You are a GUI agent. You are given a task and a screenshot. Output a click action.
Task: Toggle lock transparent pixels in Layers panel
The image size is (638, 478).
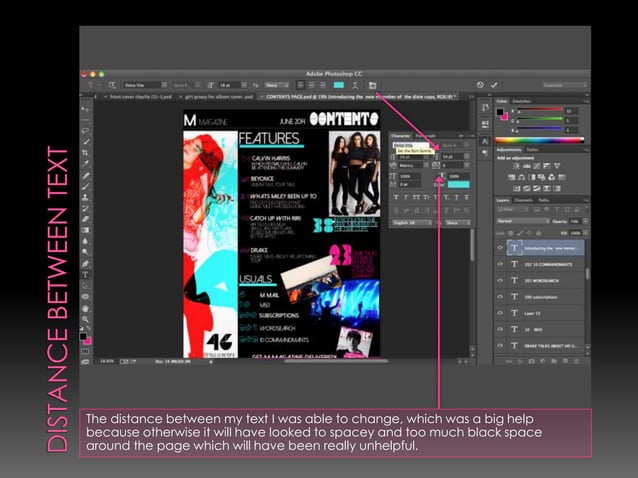[x=511, y=233]
